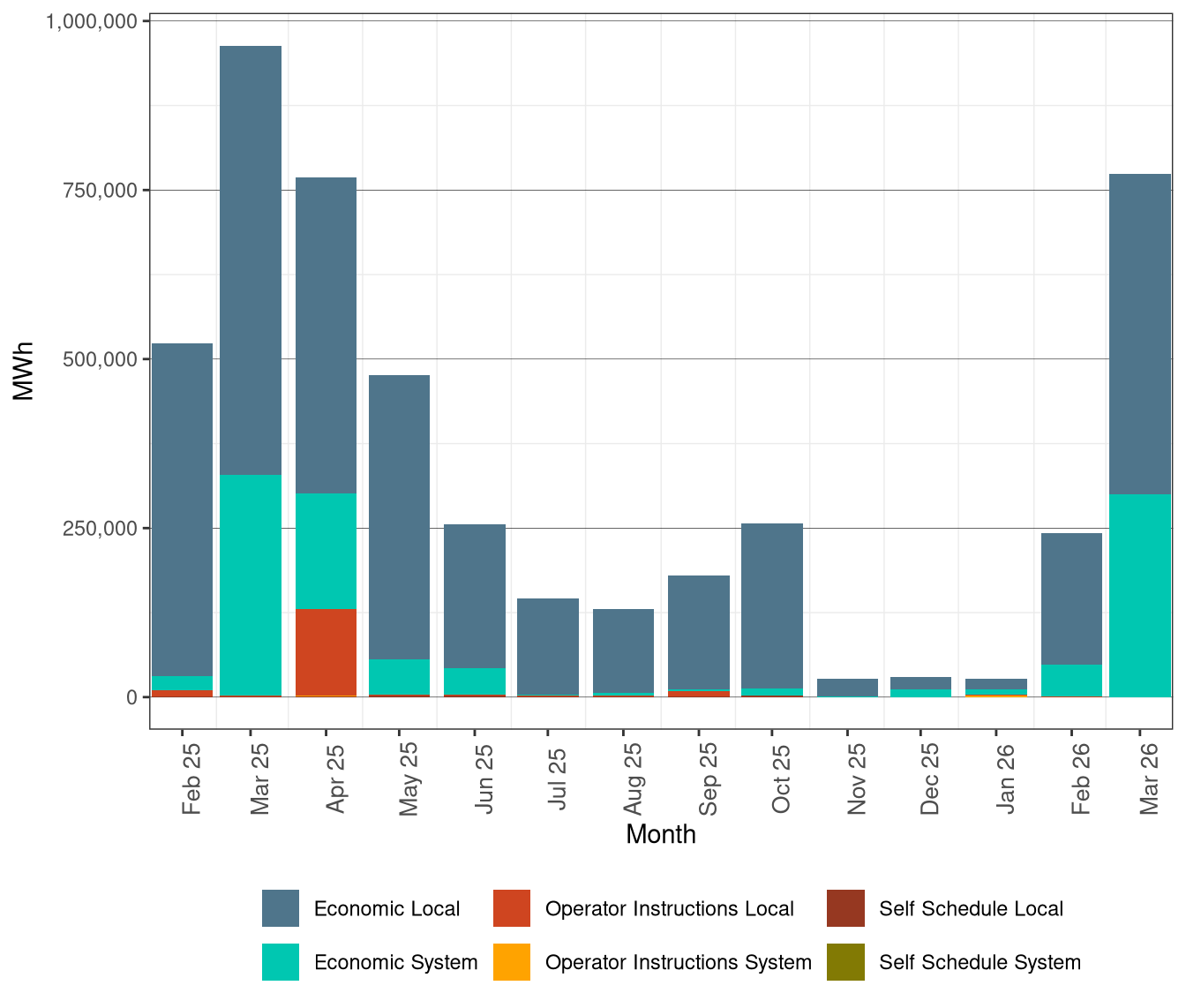Click Feb 26 Economic System teal segment

1071,681
